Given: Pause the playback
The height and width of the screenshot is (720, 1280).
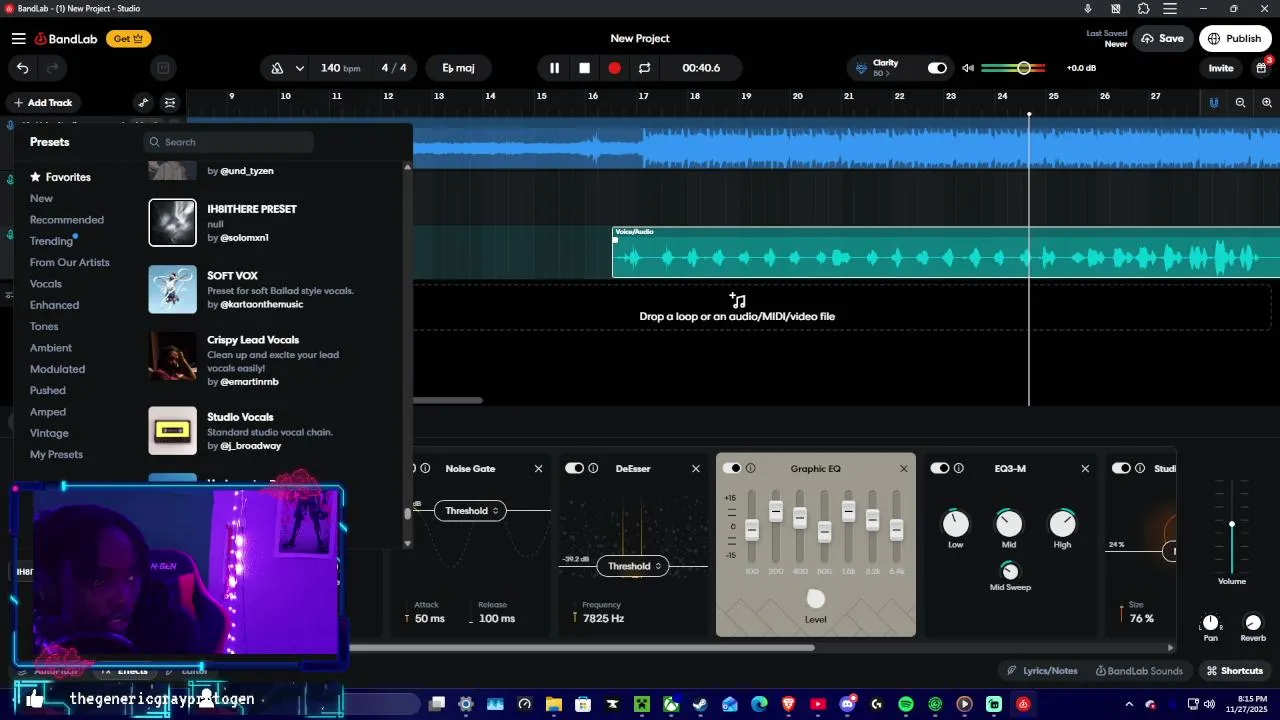Looking at the screenshot, I should coord(554,68).
